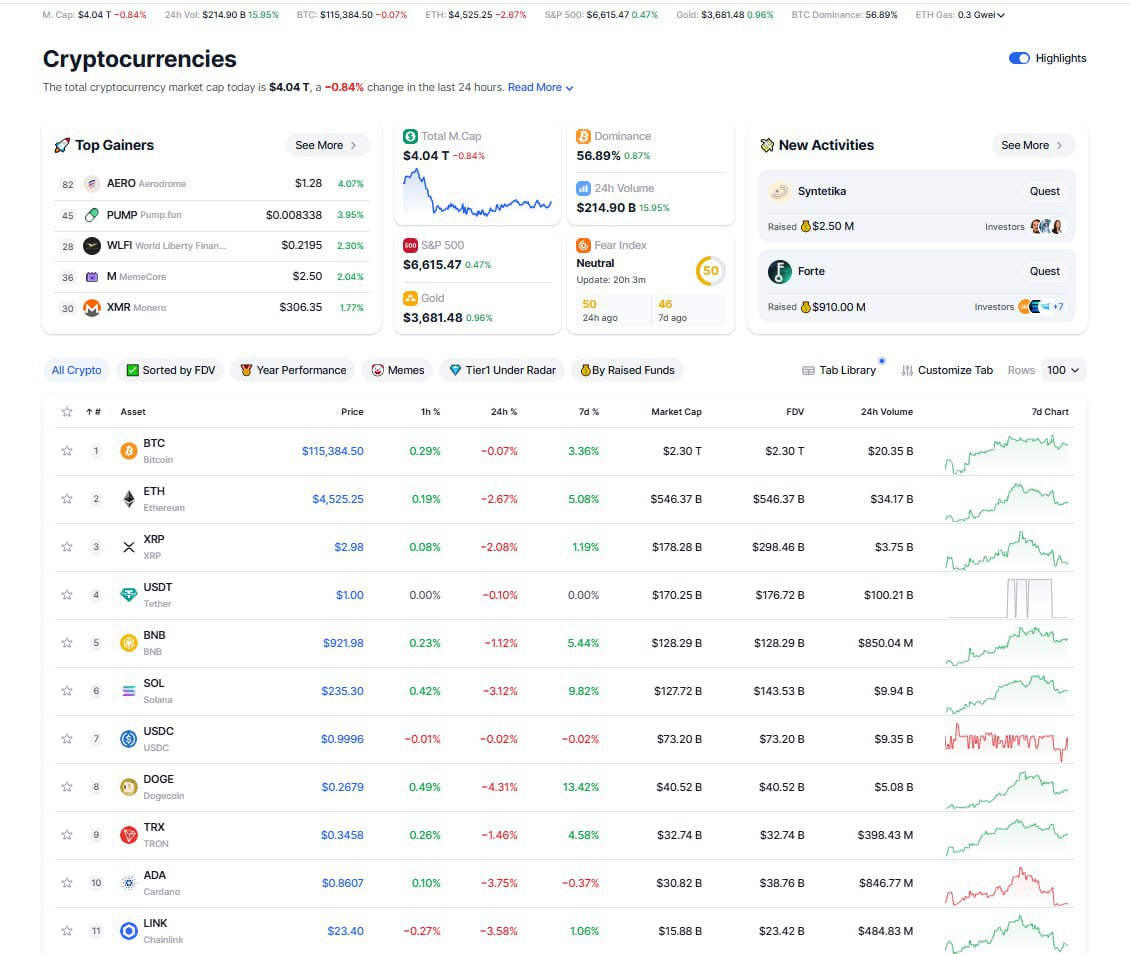
Task: Click the Fear Index icon
Action: pos(583,245)
